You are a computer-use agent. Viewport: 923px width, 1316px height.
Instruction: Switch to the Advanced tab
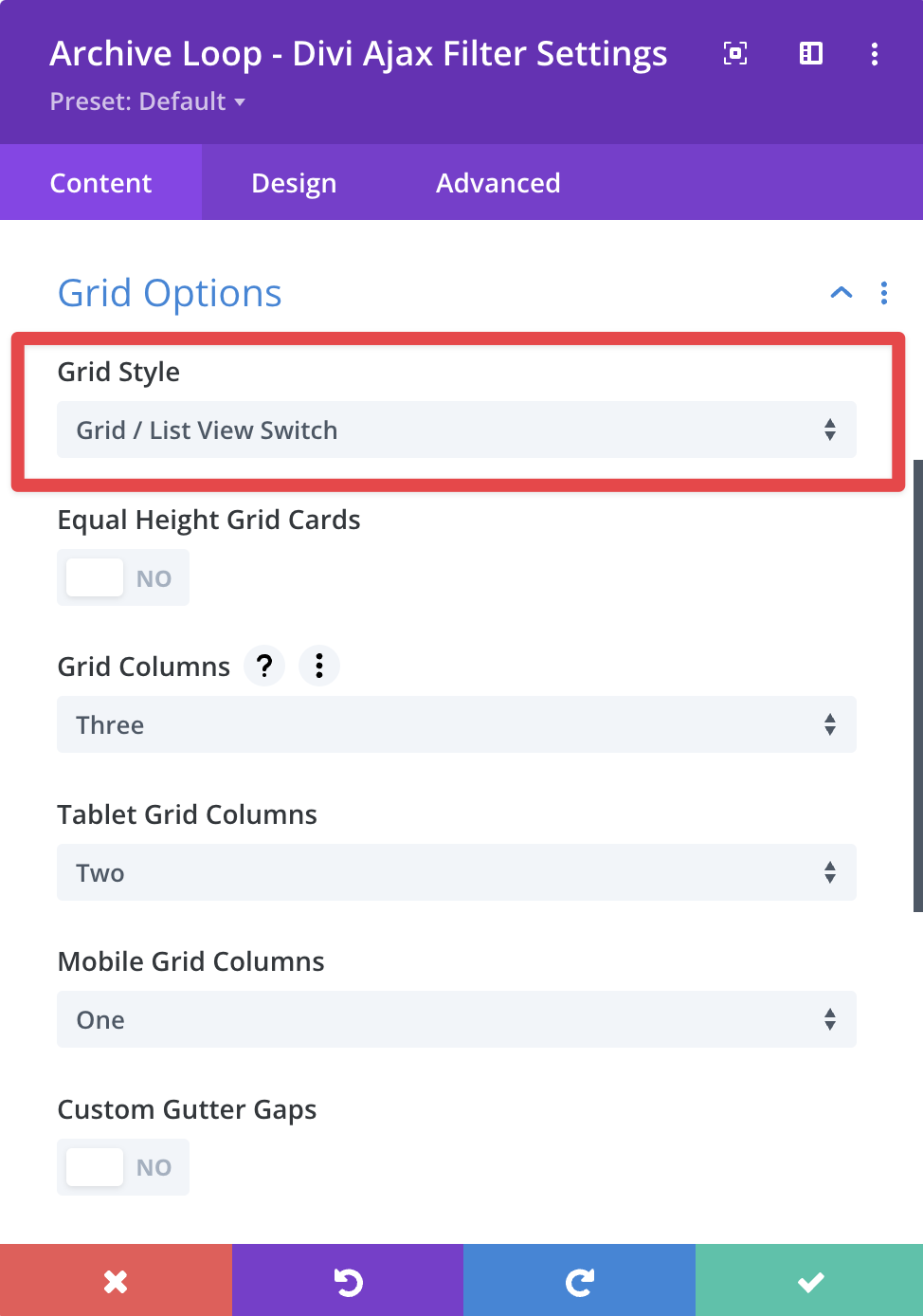tap(498, 183)
